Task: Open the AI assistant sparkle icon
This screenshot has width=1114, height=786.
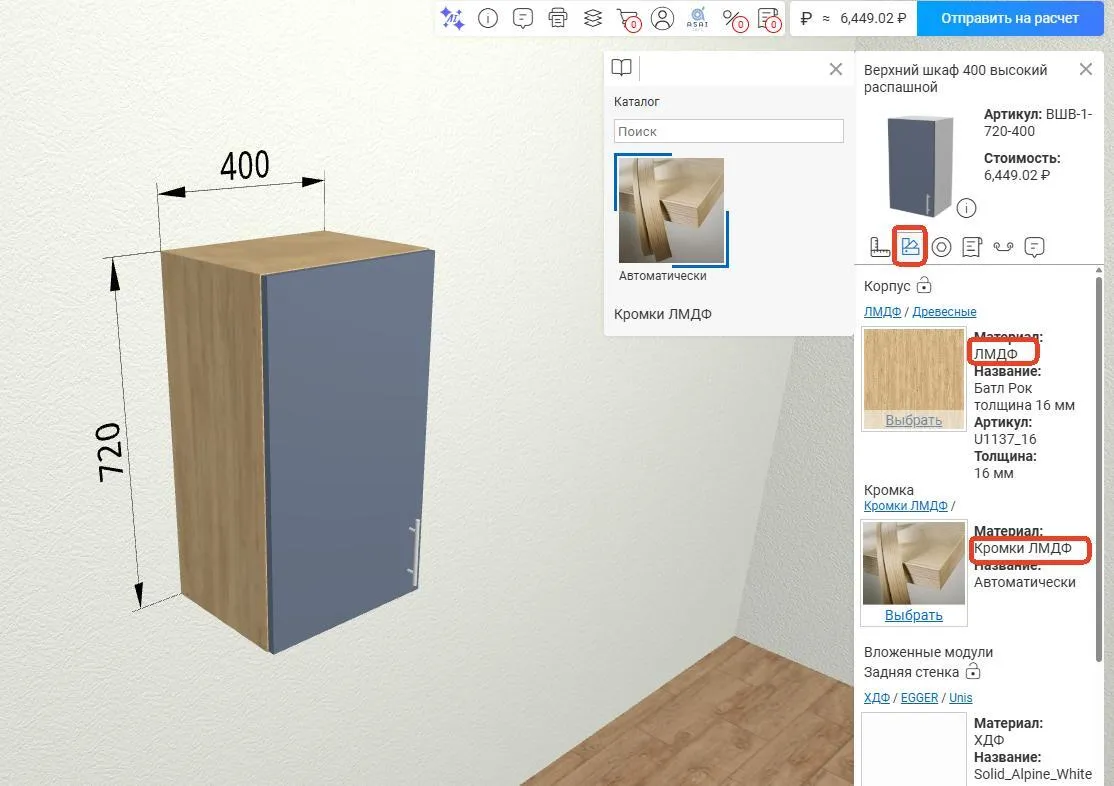Action: pos(452,18)
